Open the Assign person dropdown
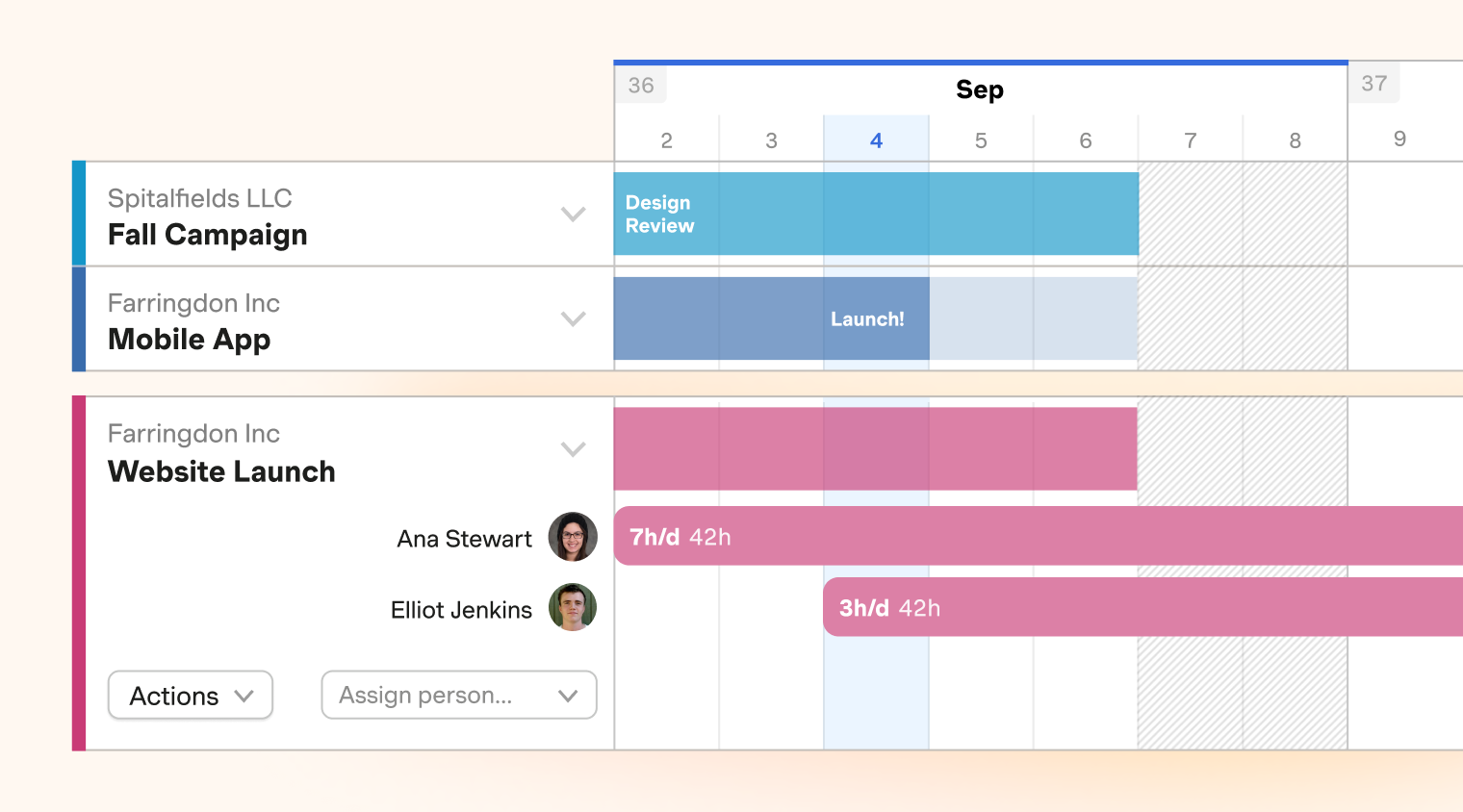1463x812 pixels. [x=458, y=695]
